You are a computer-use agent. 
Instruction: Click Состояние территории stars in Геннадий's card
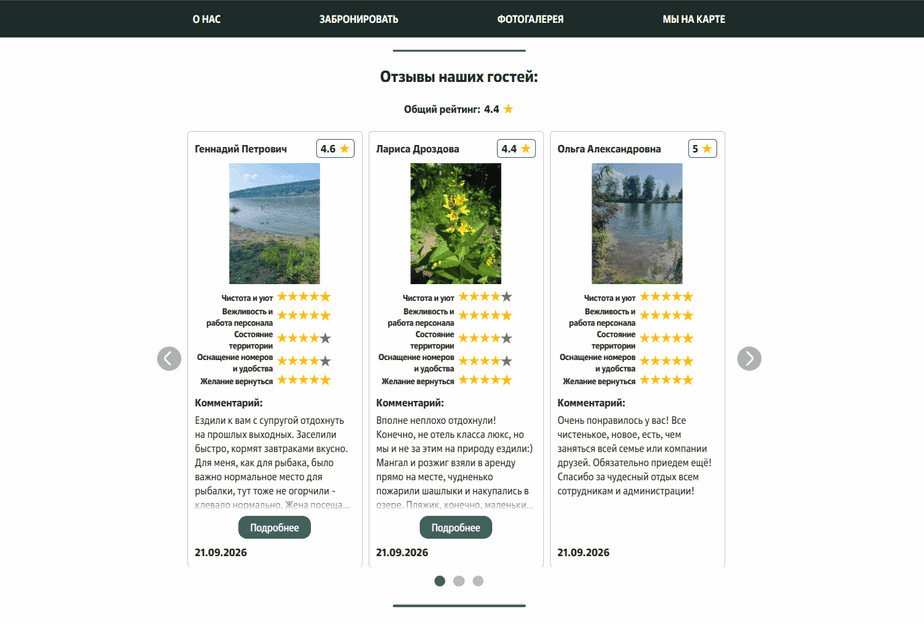tap(304, 338)
